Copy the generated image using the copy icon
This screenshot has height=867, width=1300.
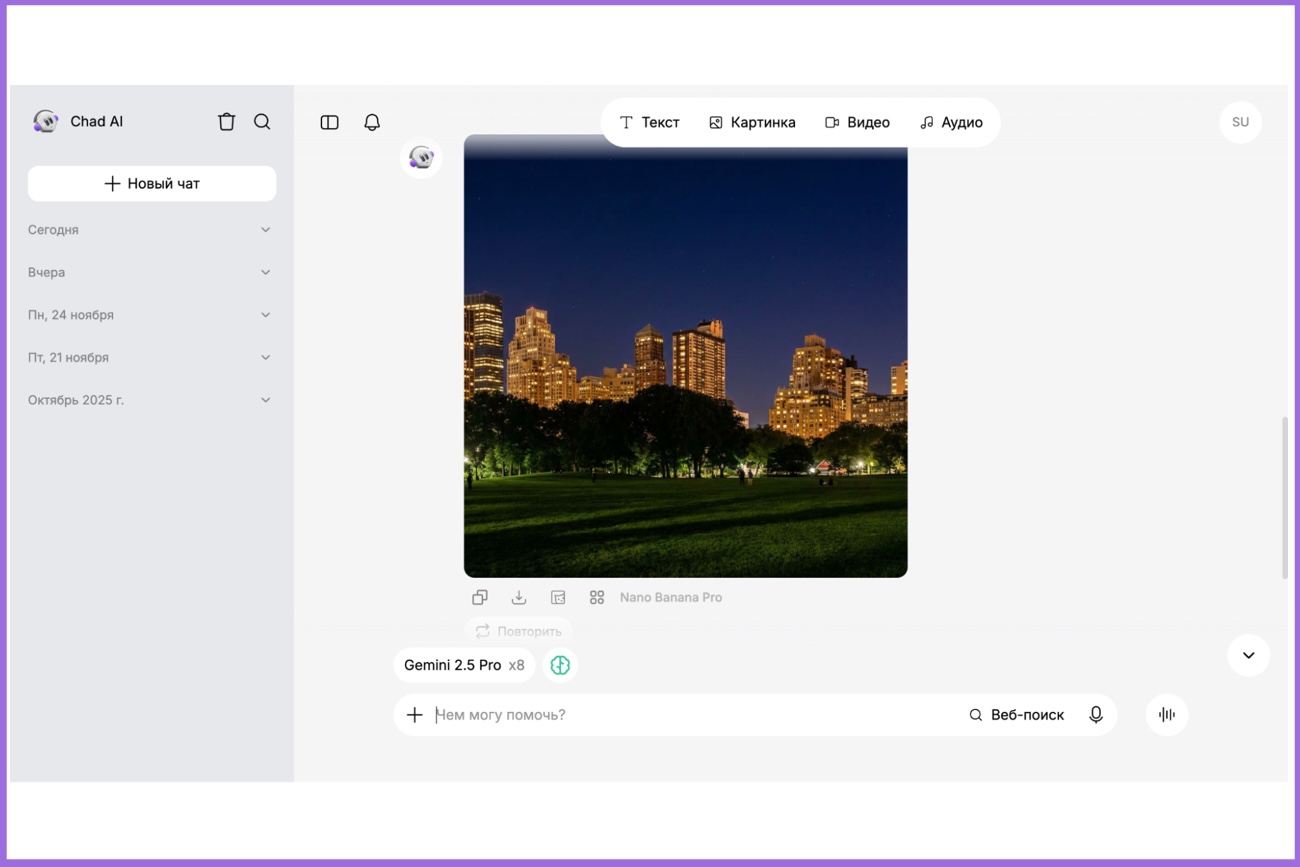click(x=480, y=597)
